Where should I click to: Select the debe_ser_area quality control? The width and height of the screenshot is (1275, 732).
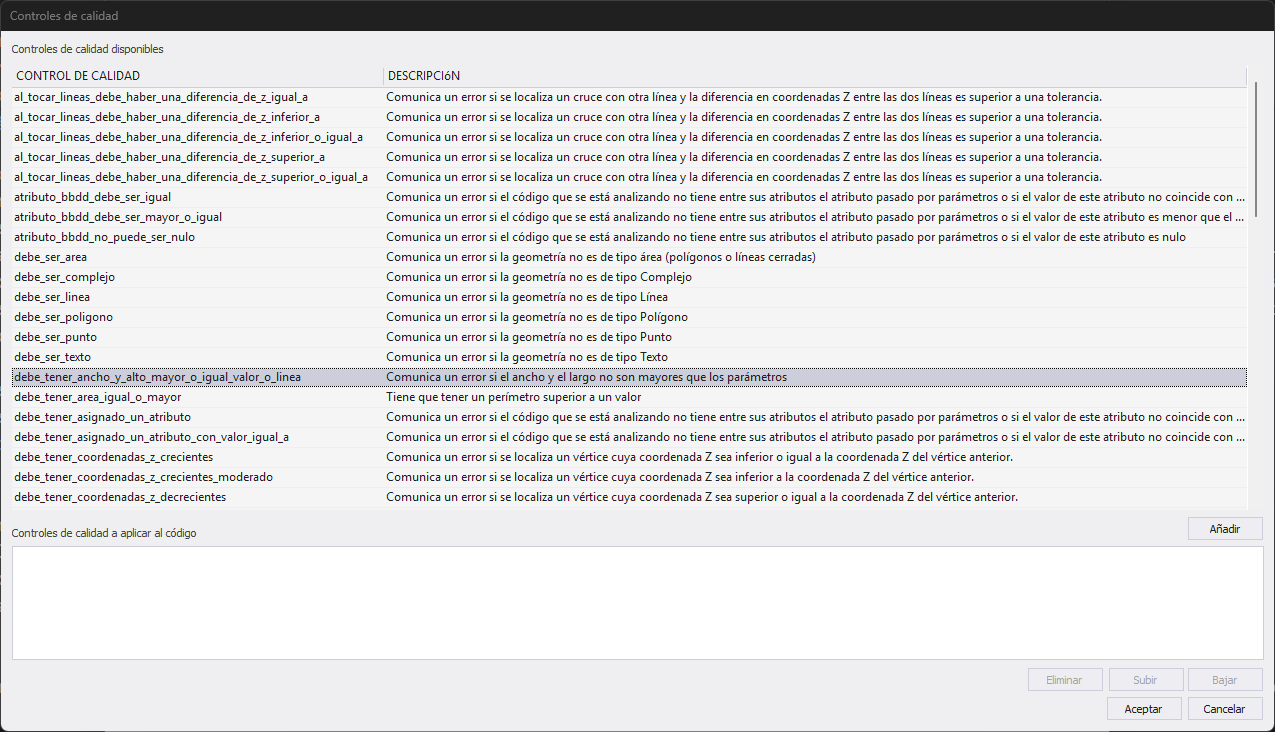coord(629,257)
